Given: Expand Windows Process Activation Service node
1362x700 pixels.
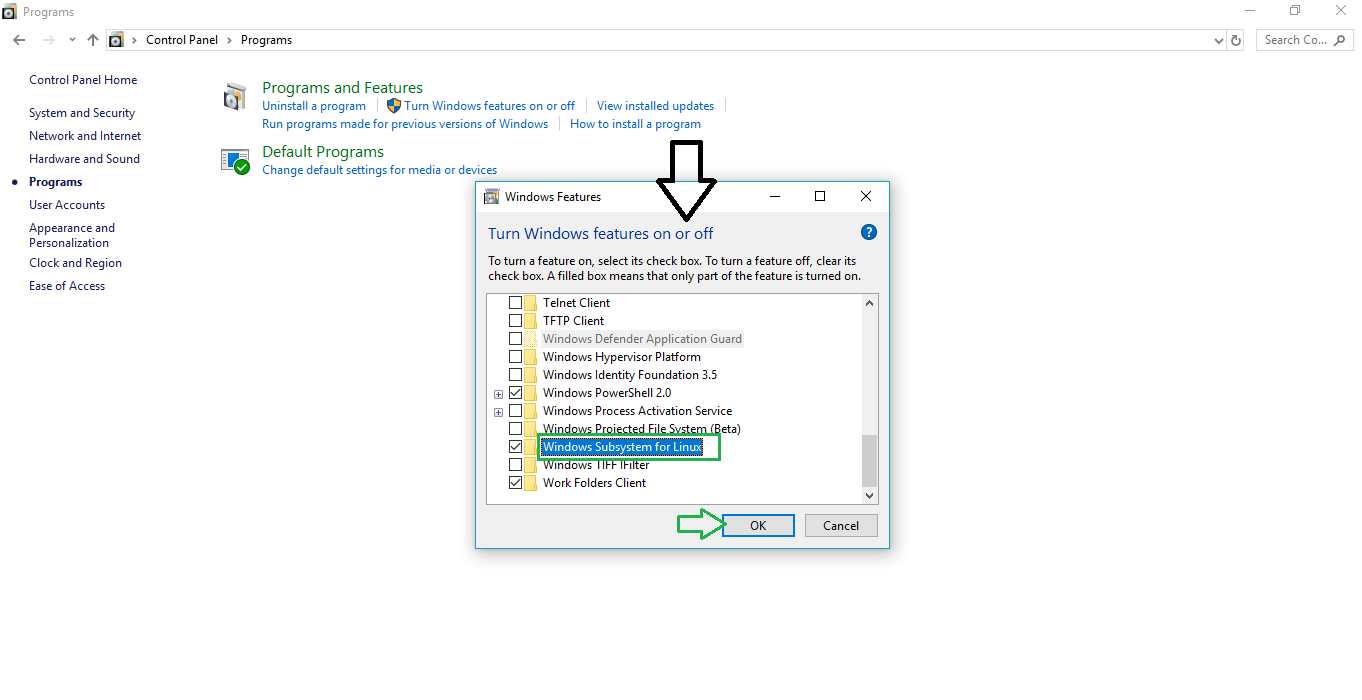Looking at the screenshot, I should coord(498,412).
